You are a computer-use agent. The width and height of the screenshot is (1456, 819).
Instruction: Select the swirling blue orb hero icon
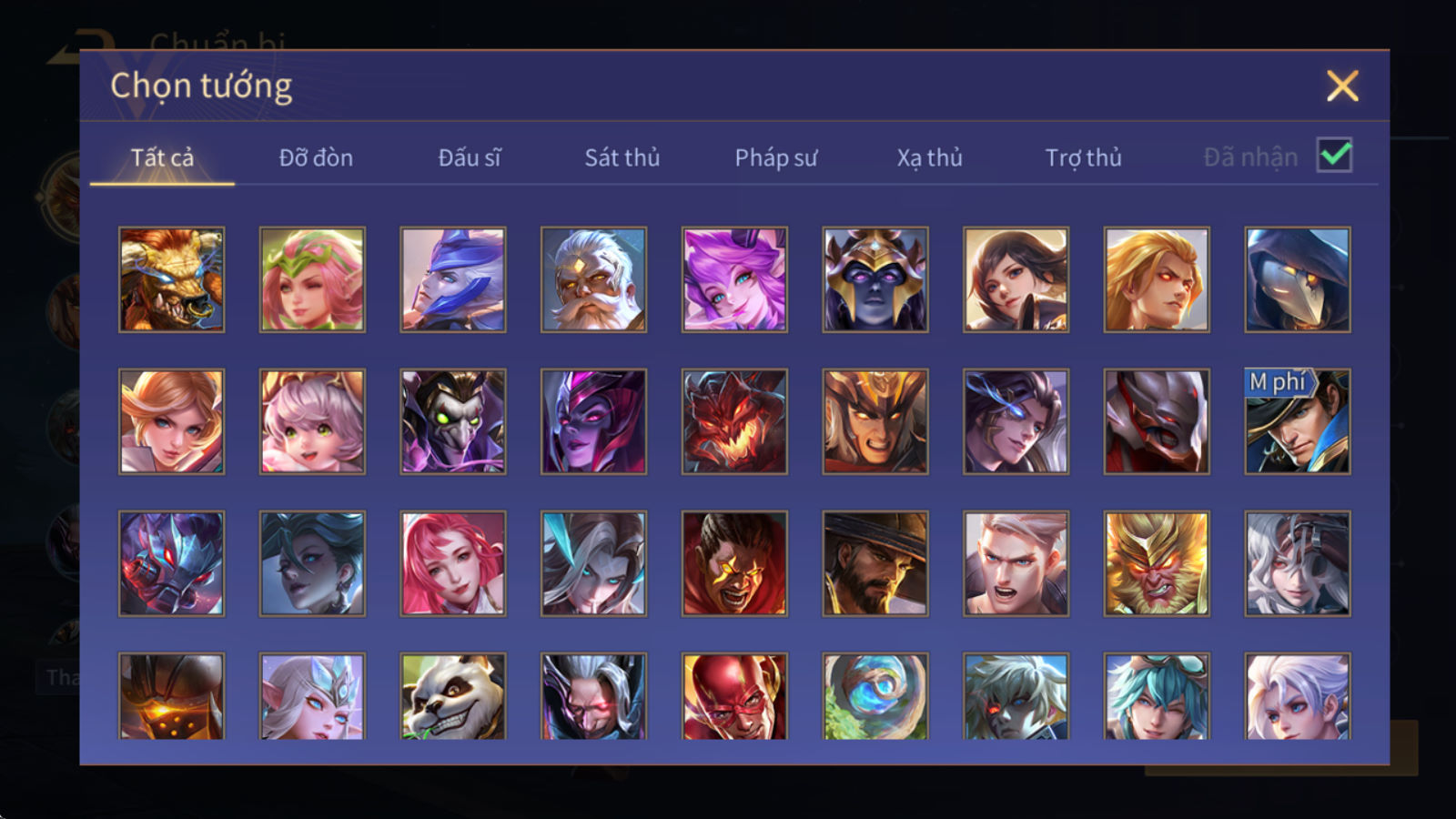coord(875,696)
